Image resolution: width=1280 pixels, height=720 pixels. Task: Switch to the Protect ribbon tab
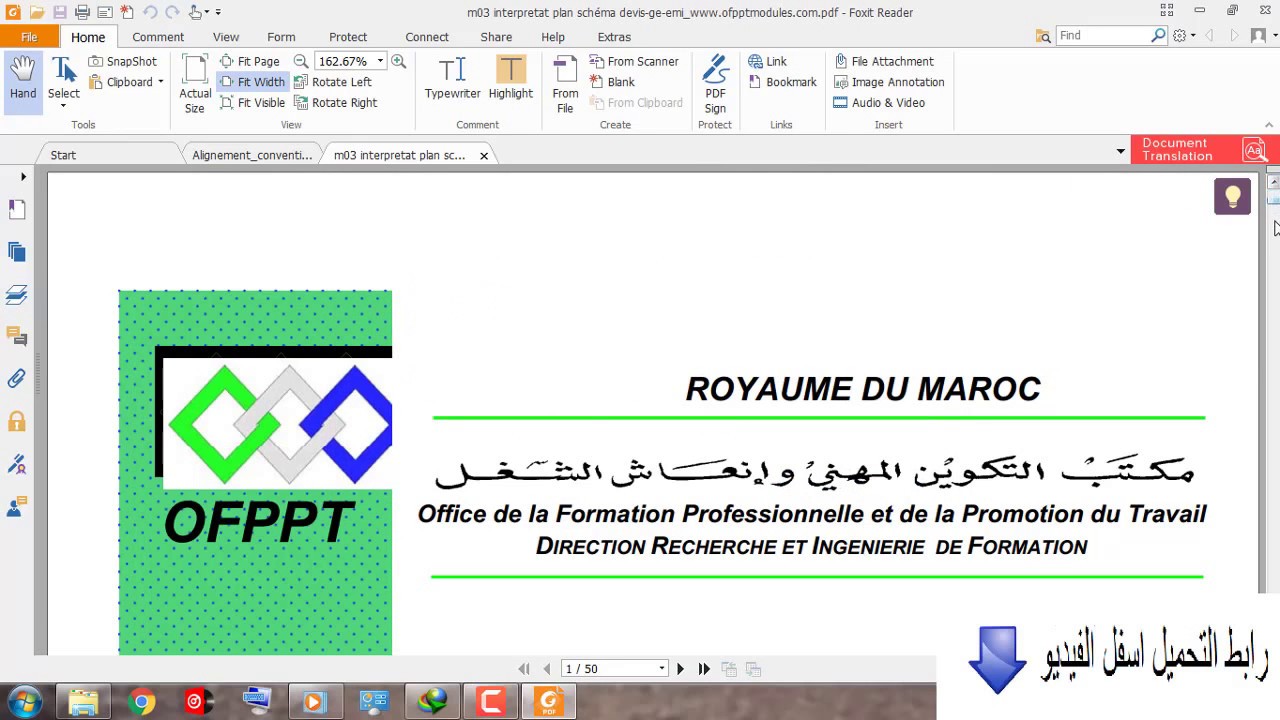(x=348, y=37)
